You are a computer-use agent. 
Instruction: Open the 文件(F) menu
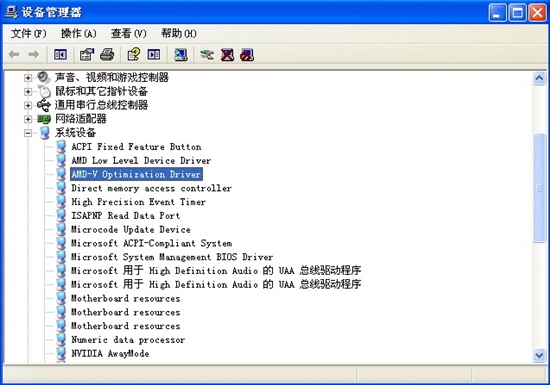coord(28,34)
